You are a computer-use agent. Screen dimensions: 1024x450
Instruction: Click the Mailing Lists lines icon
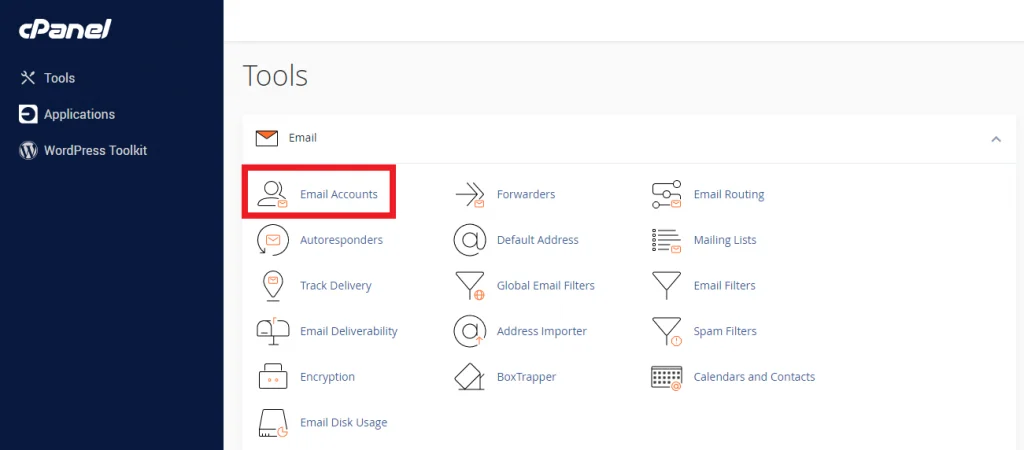click(x=667, y=240)
